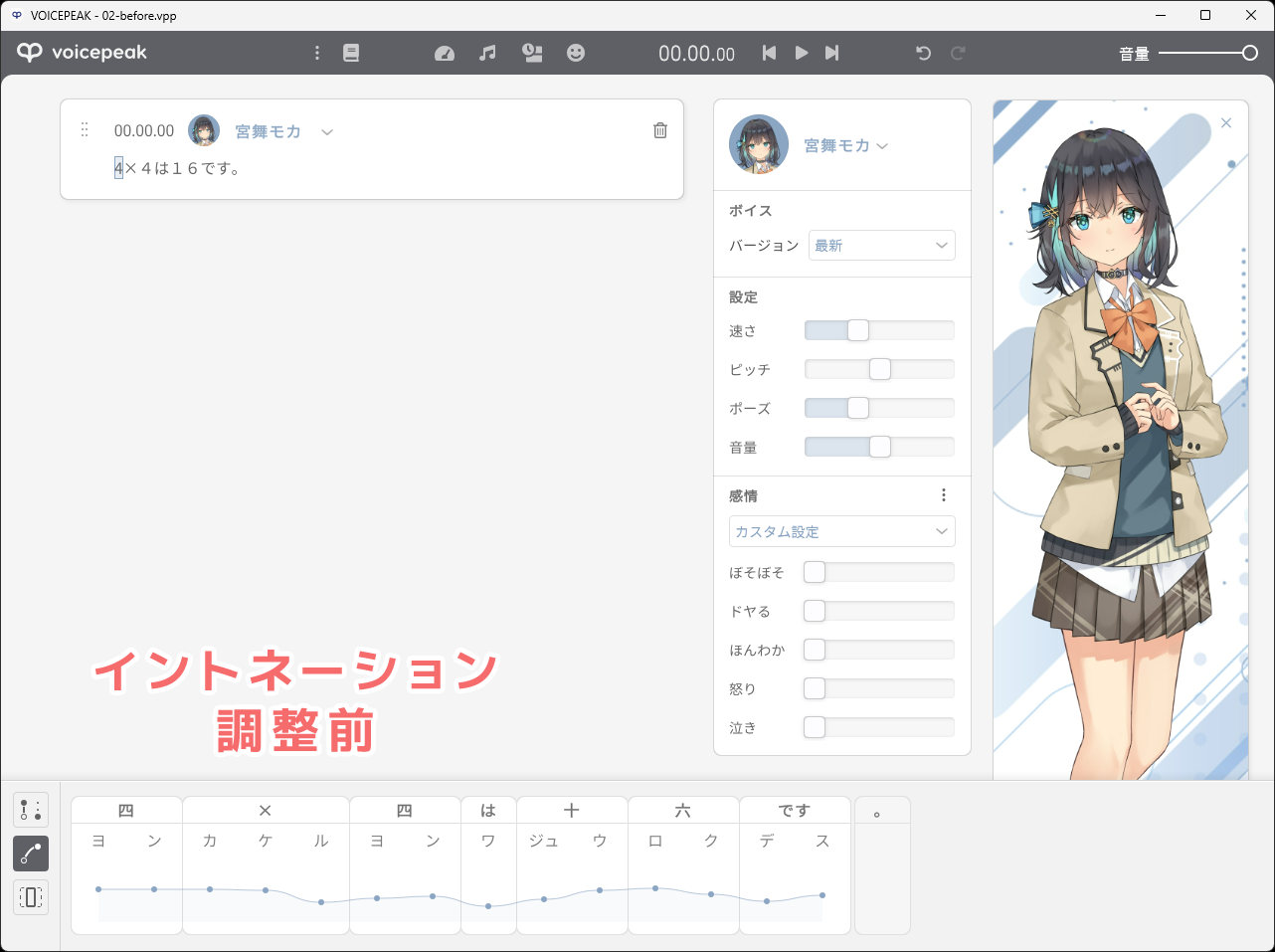Click the sentence text 4×4は16です。
1275x952 pixels.
click(x=177, y=168)
